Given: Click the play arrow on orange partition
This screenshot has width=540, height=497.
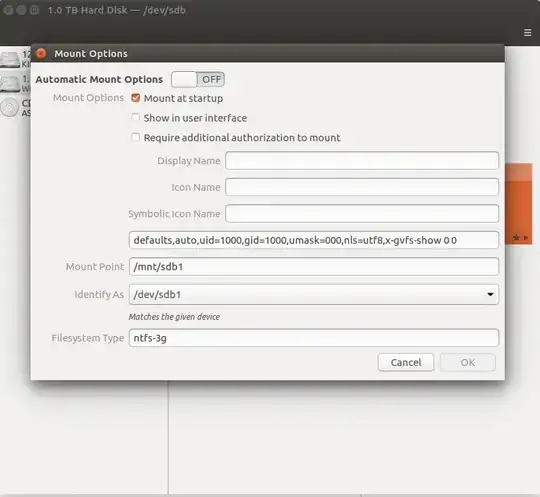Looking at the screenshot, I should tap(526, 238).
